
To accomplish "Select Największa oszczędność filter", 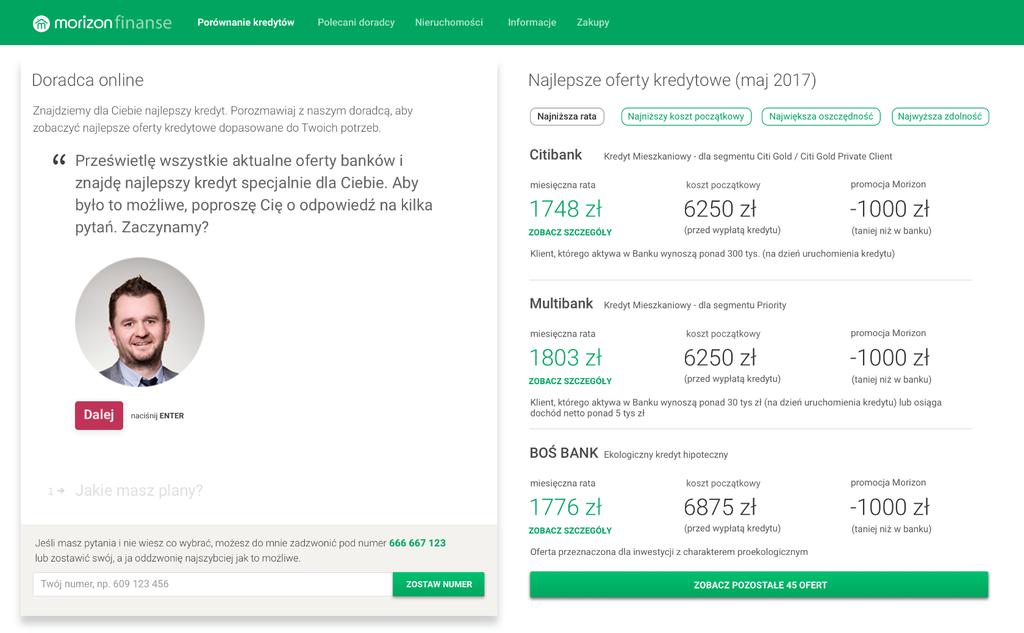I will tap(821, 116).
